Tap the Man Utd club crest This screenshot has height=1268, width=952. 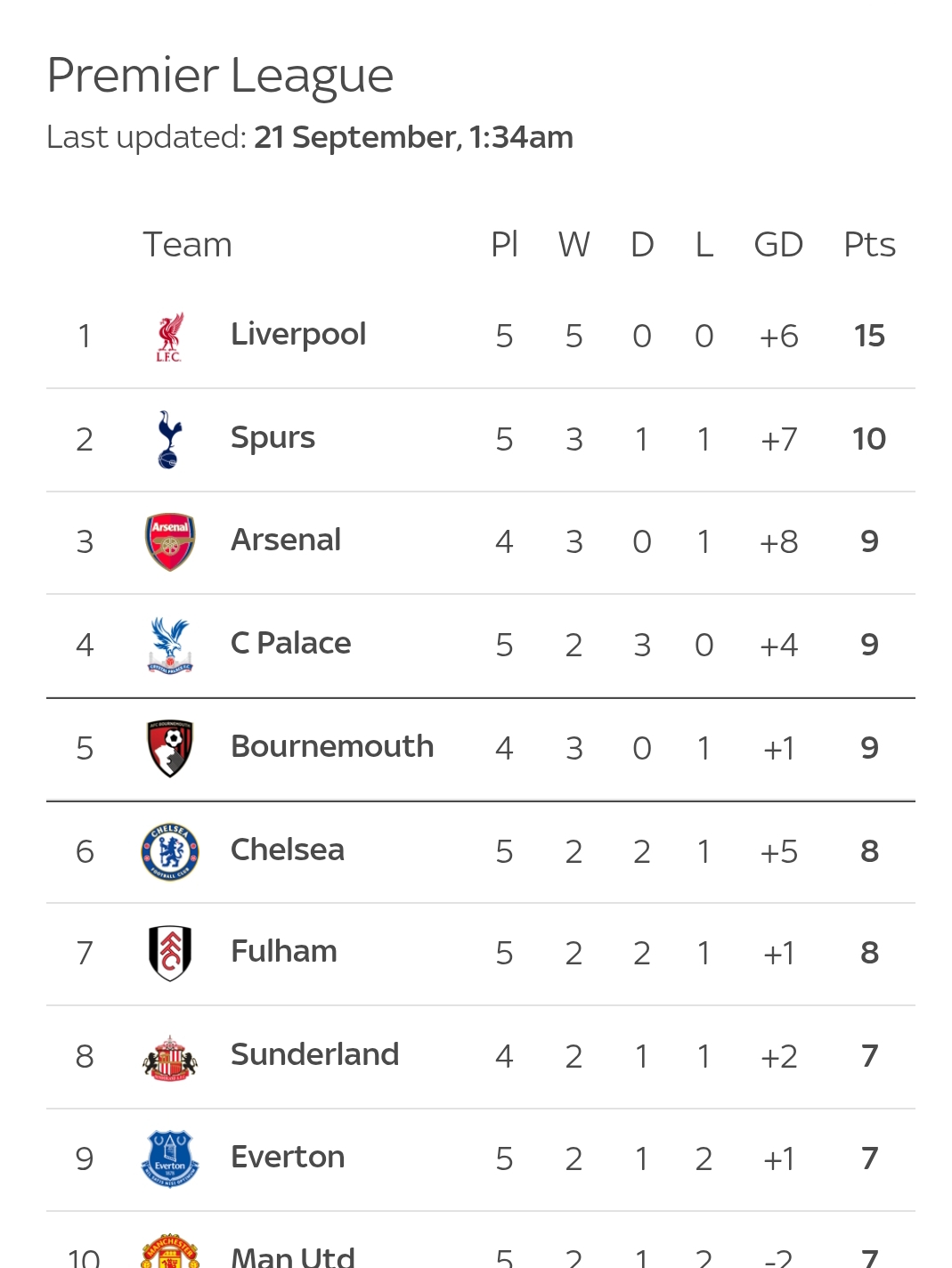click(170, 1251)
